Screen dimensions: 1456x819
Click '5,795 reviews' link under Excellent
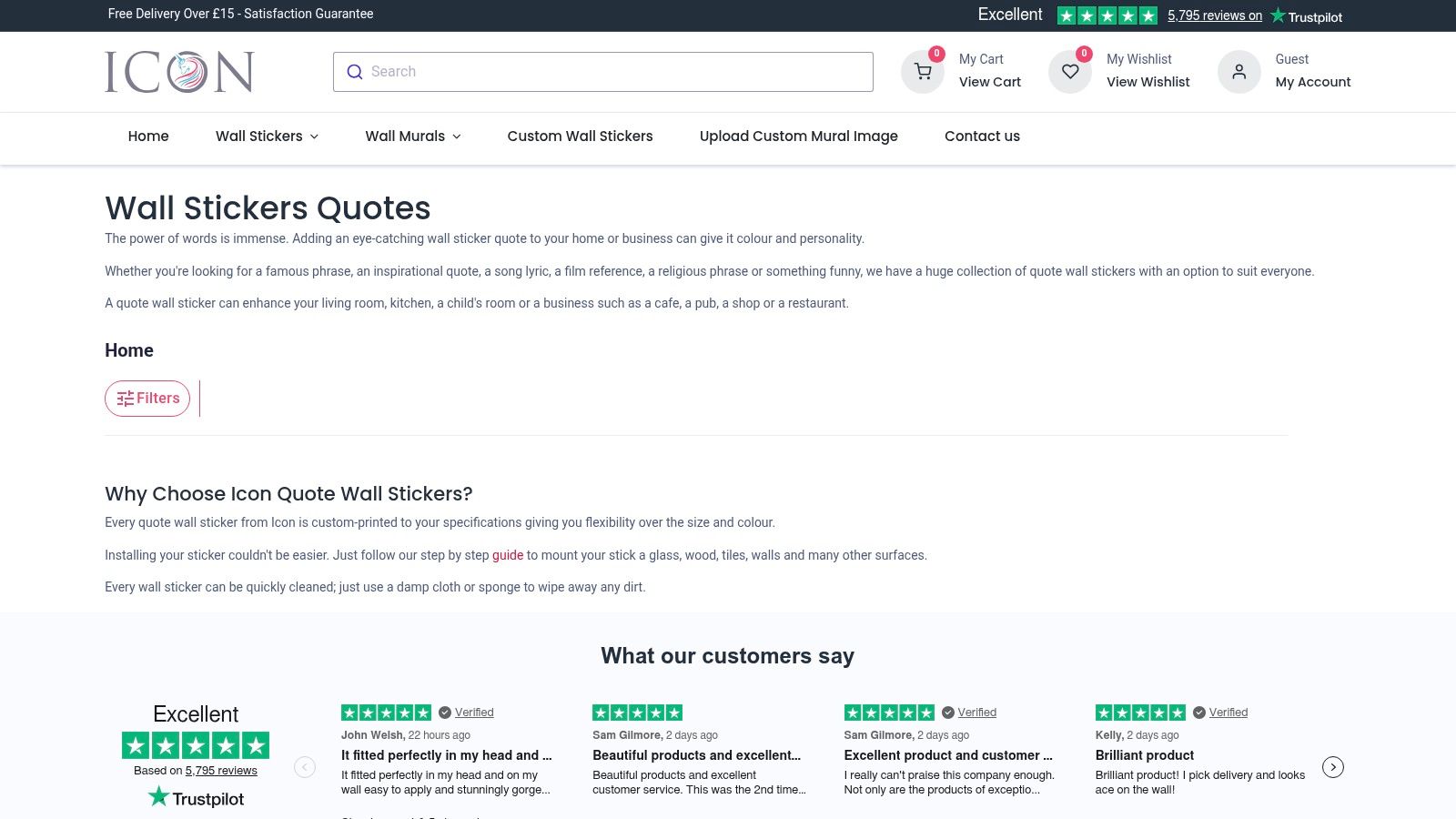pyautogui.click(x=221, y=771)
